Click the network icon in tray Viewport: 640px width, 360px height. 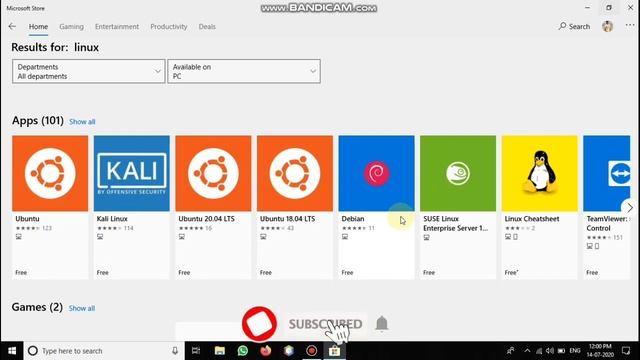tap(539, 351)
